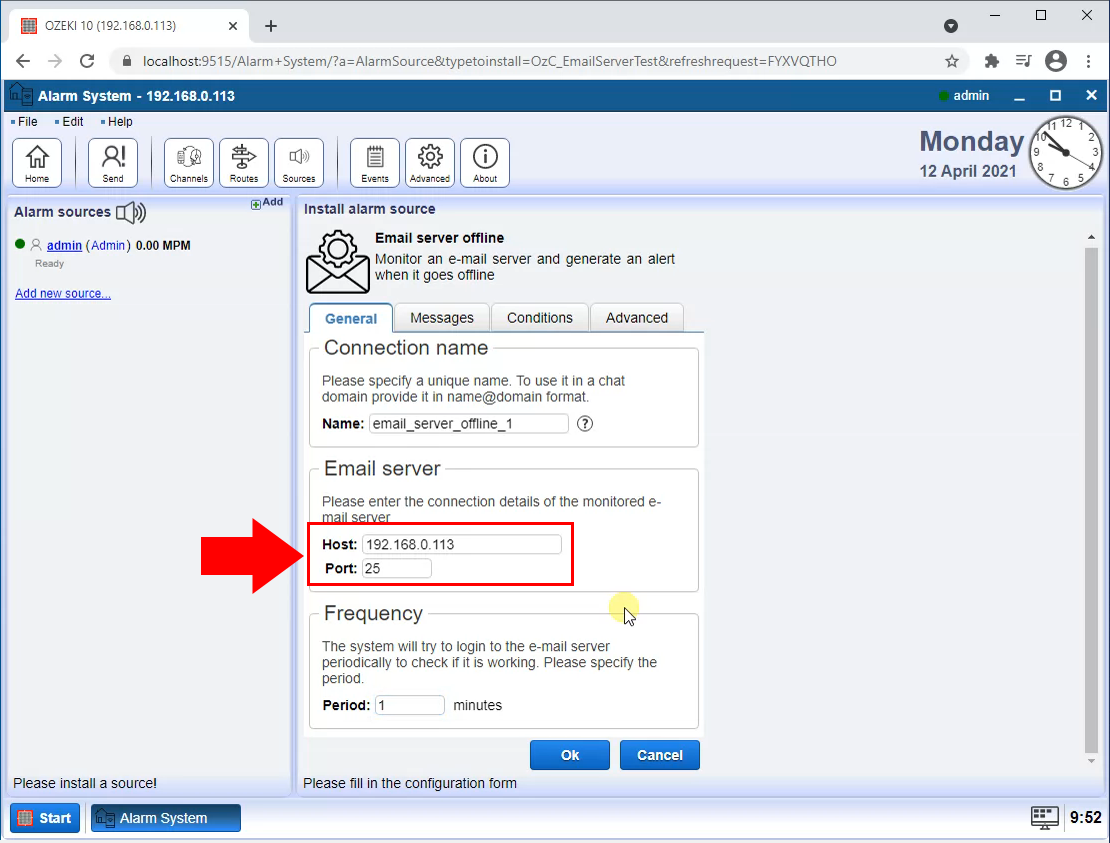Follow the Add new source link

tap(62, 293)
